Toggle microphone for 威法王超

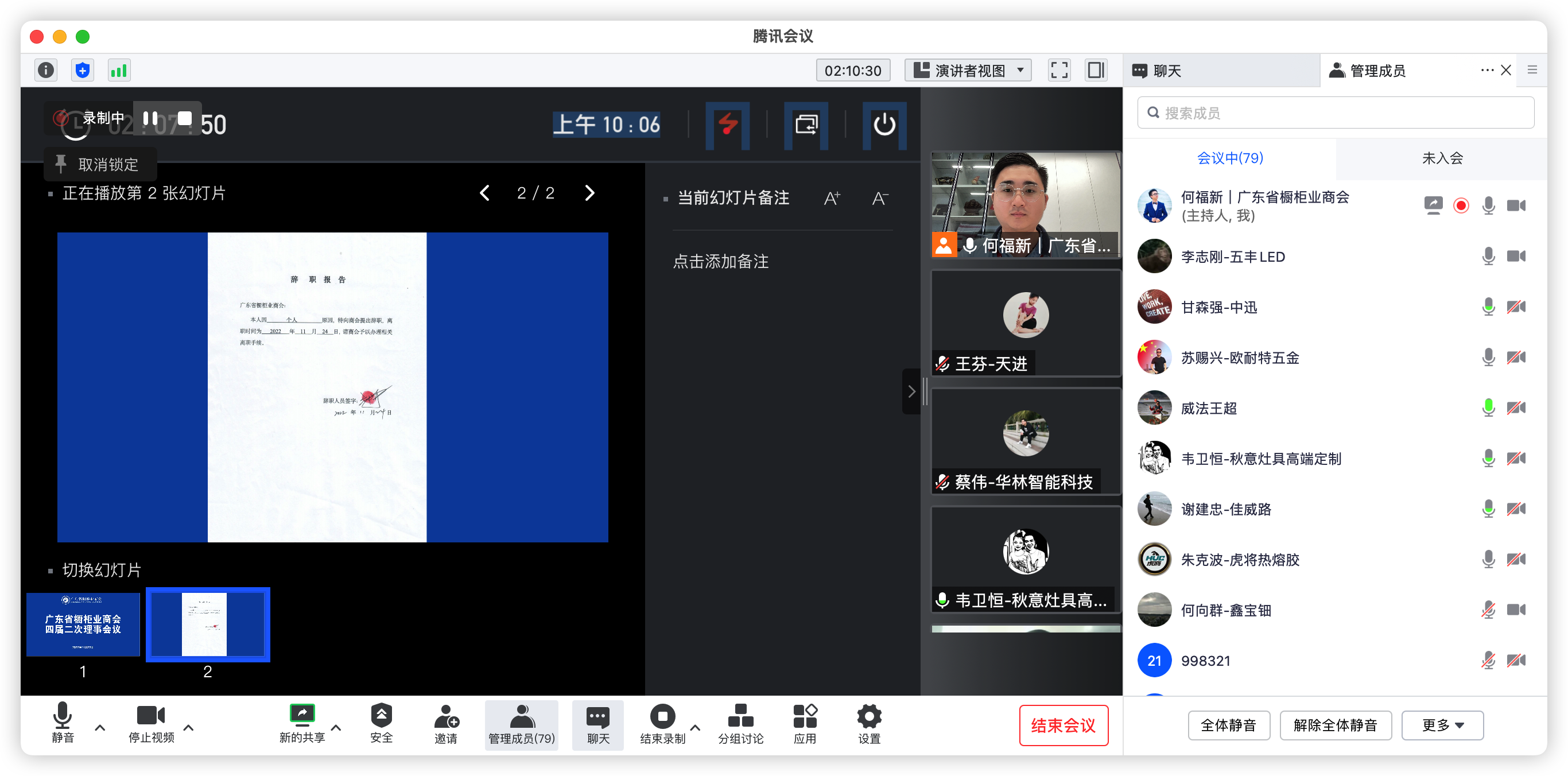(1488, 408)
